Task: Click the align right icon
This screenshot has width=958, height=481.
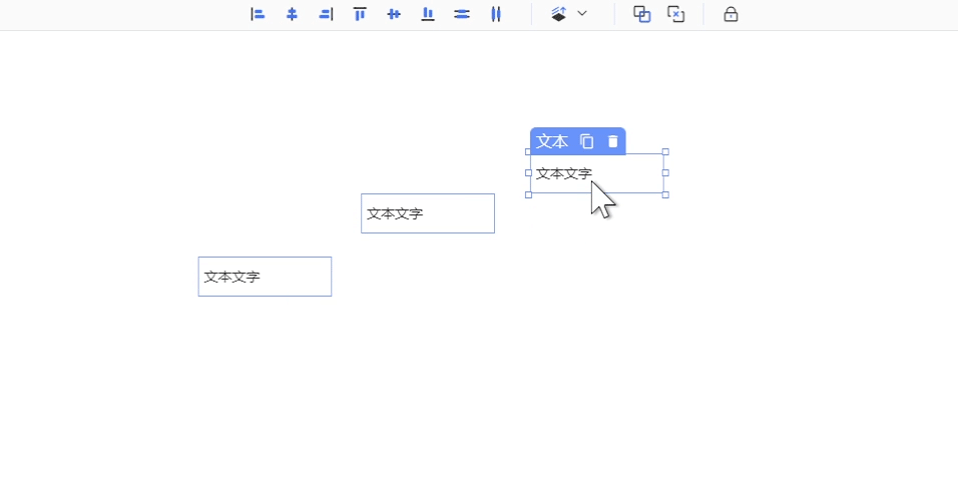Action: point(326,14)
